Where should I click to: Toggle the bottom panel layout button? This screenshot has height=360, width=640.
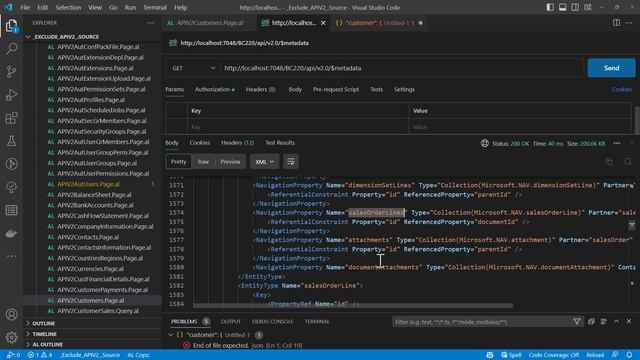click(x=562, y=7)
